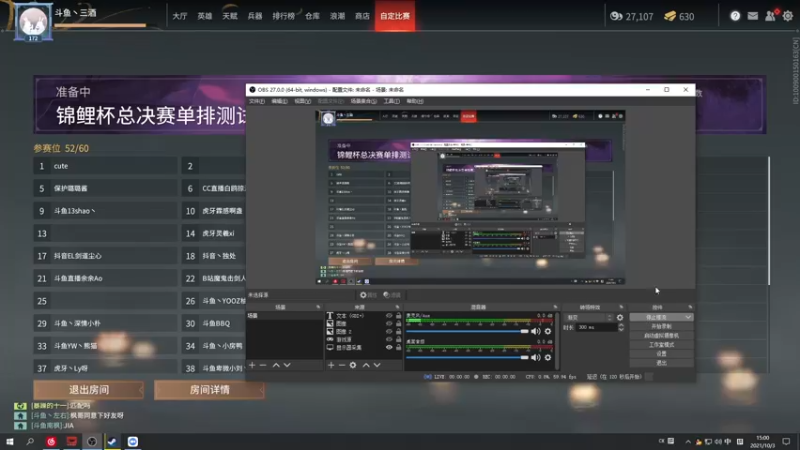Select participant slot 1 'cute'
800x450 pixels.
106,166
